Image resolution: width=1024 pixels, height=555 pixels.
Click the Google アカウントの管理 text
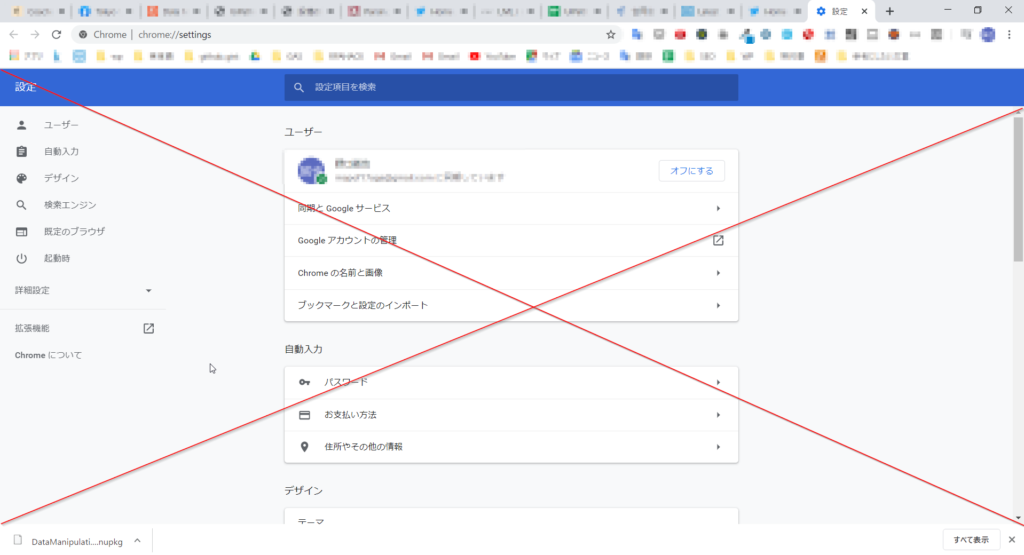347,240
